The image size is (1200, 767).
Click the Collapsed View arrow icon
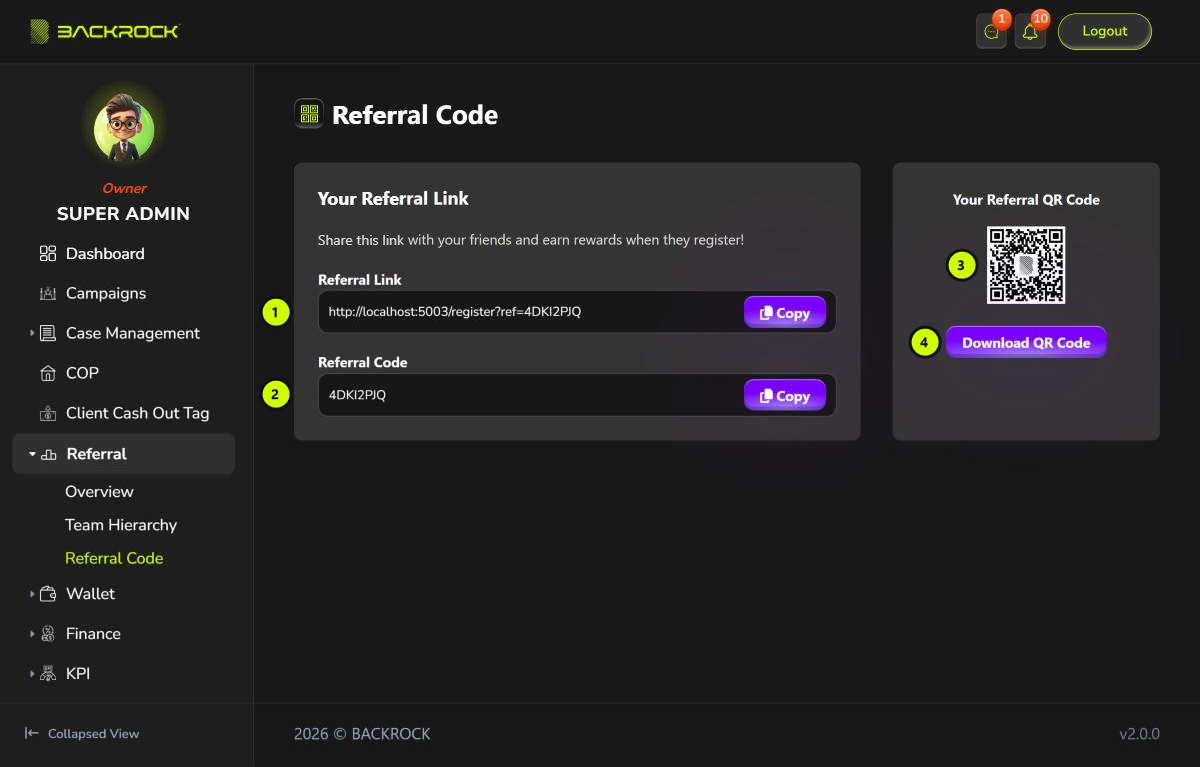tap(32, 733)
